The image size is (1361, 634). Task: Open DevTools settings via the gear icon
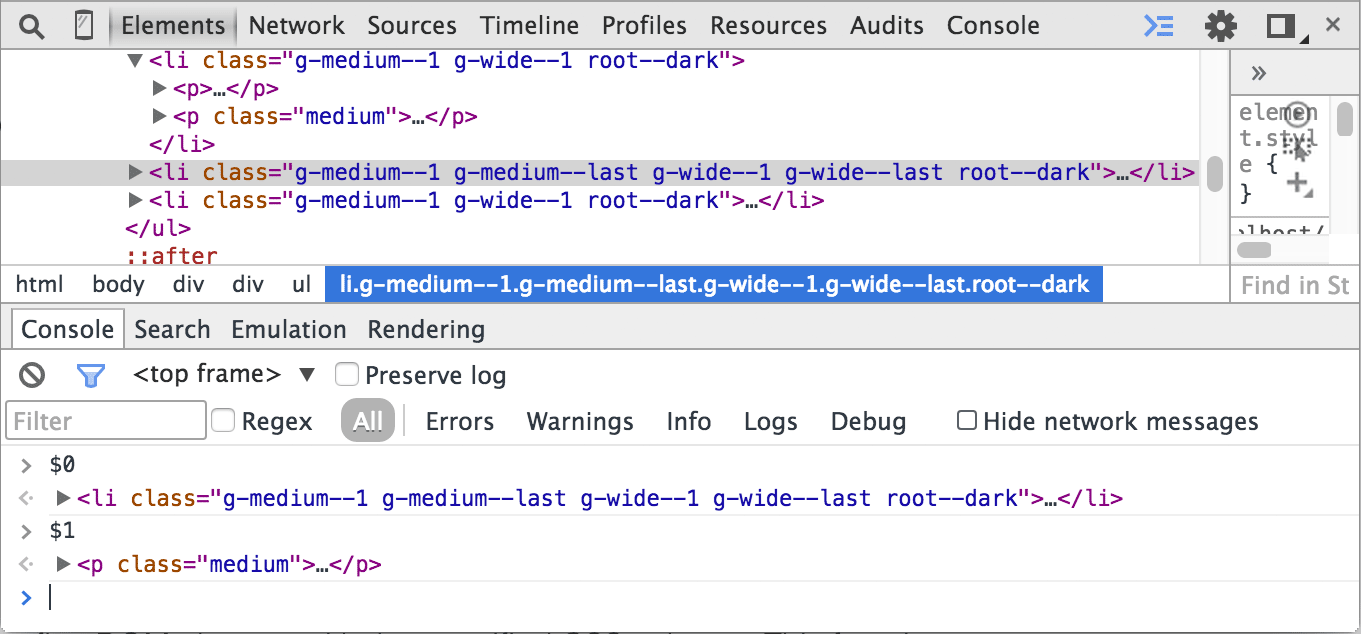click(x=1220, y=26)
